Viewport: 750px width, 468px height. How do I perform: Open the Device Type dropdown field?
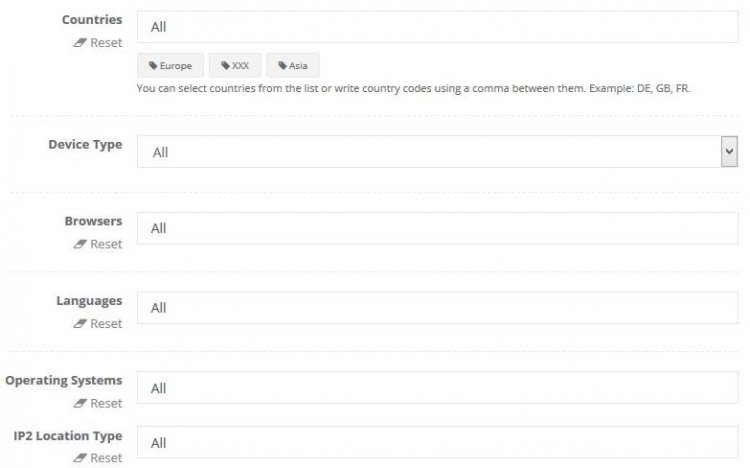tap(428, 152)
